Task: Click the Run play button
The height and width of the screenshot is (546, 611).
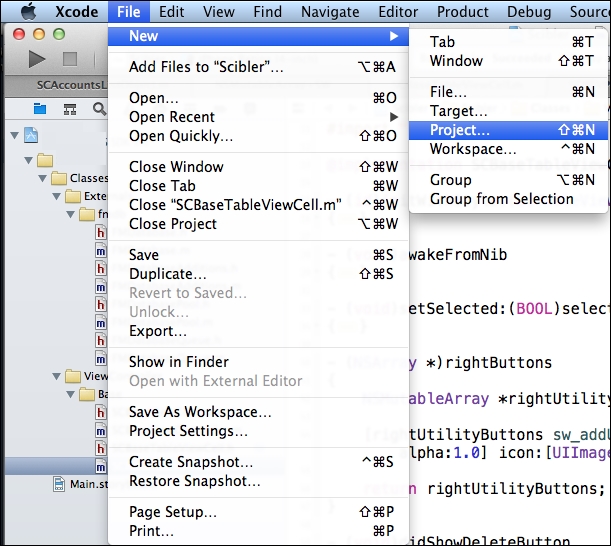Action: (37, 59)
